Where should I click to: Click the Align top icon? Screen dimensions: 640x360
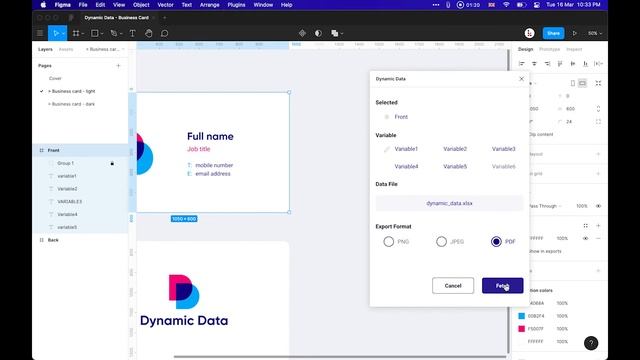click(x=560, y=64)
